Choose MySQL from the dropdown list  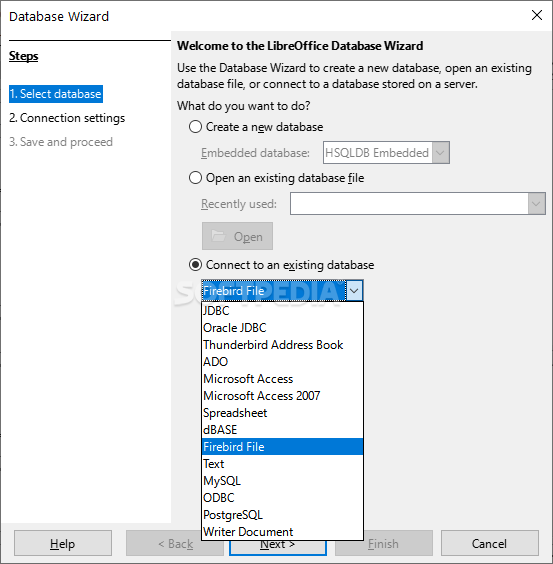pos(282,481)
